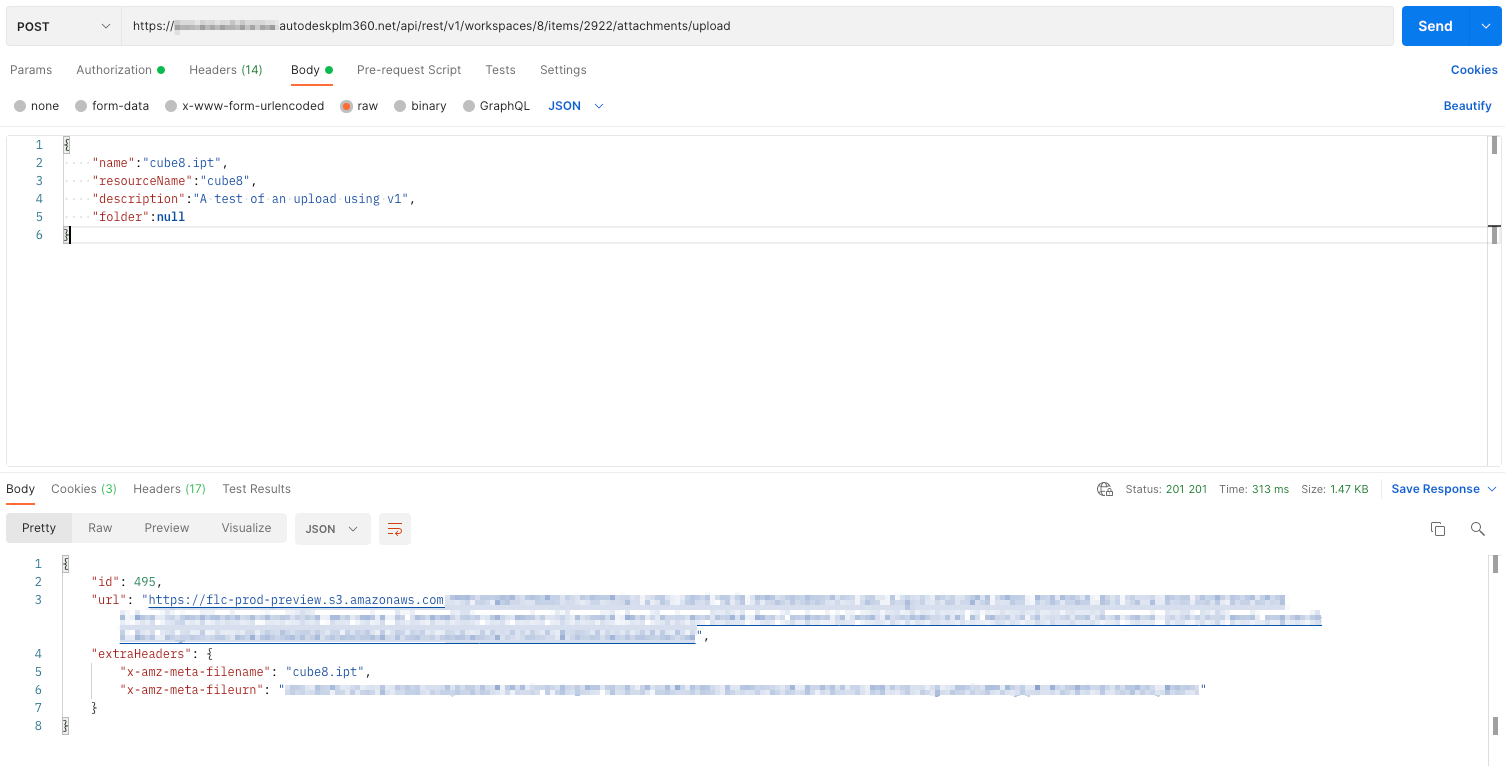This screenshot has width=1505, height=766.
Task: Expand the Send options arrow
Action: pos(1485,26)
